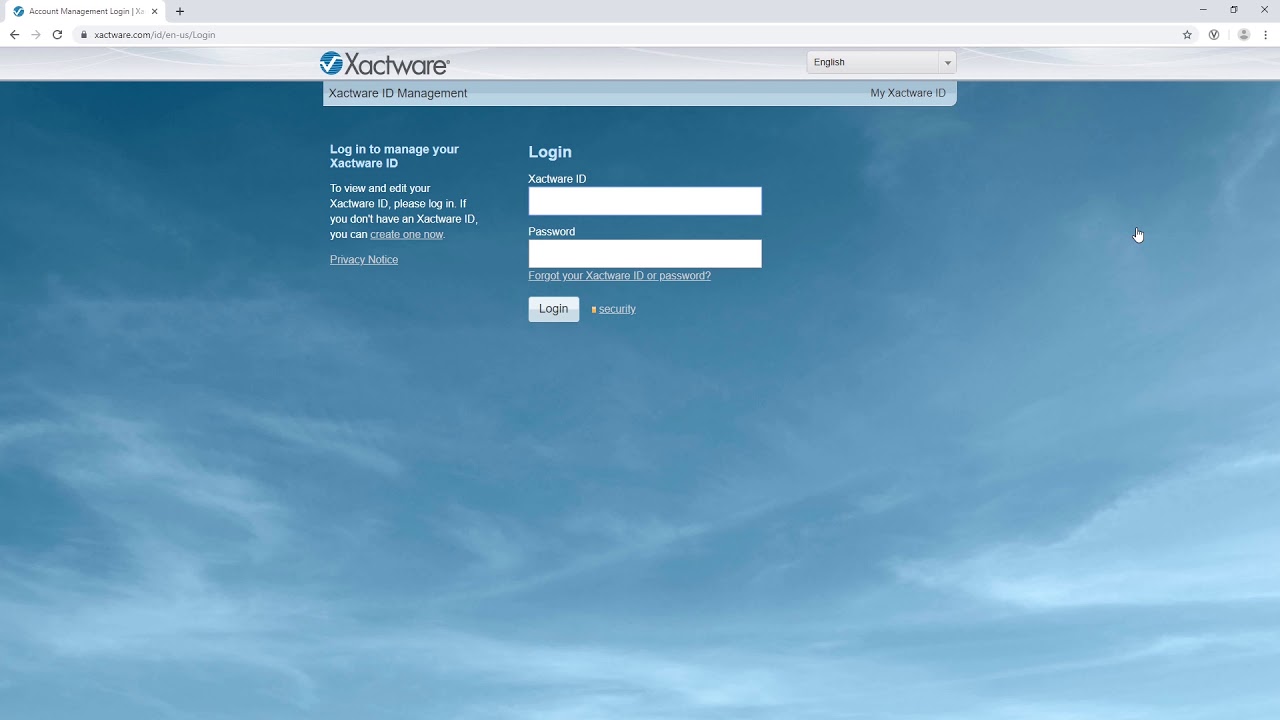Close the Account Management Login tab

(x=155, y=11)
